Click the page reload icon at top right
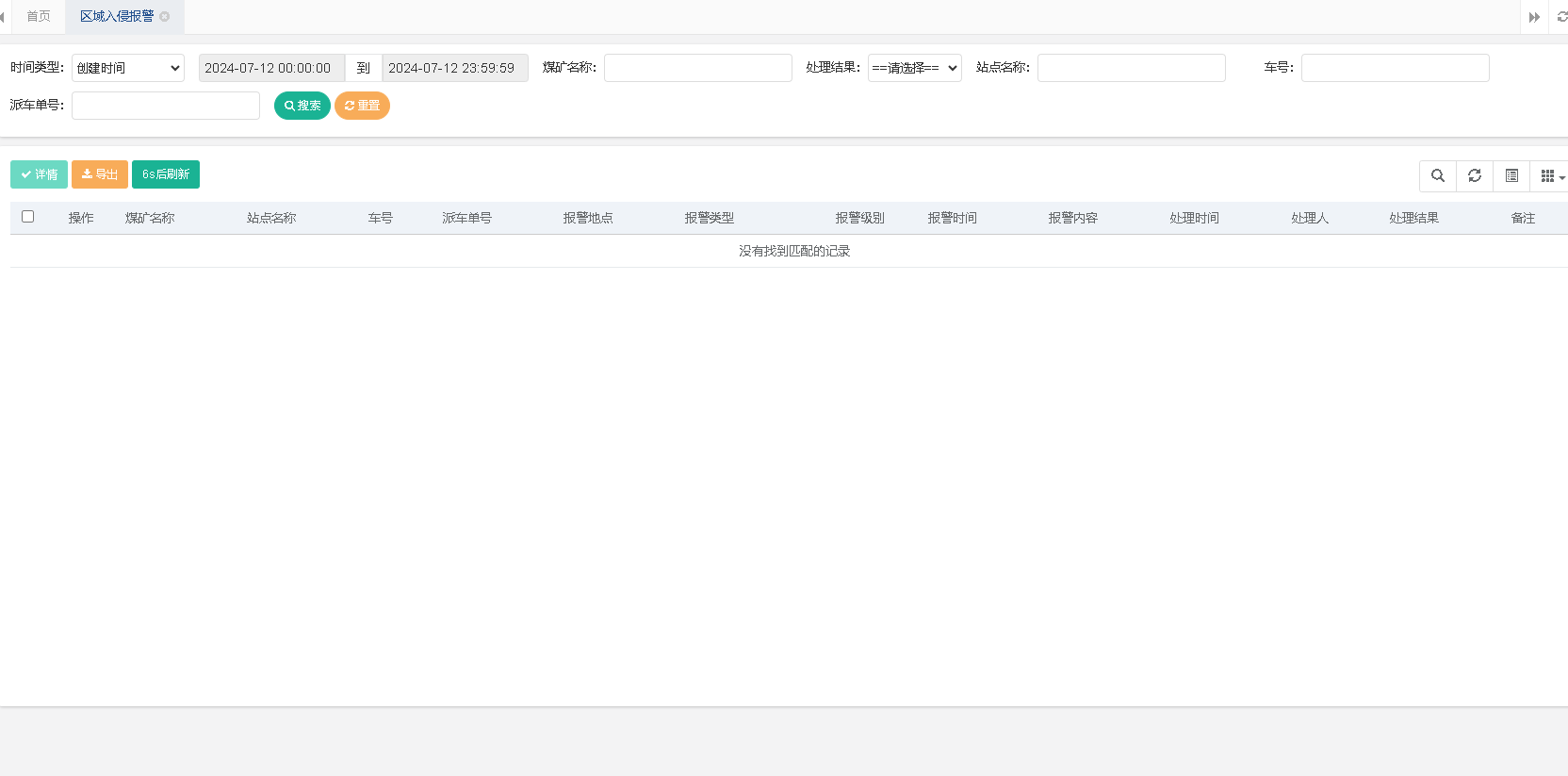This screenshot has width=1568, height=776. (1561, 17)
